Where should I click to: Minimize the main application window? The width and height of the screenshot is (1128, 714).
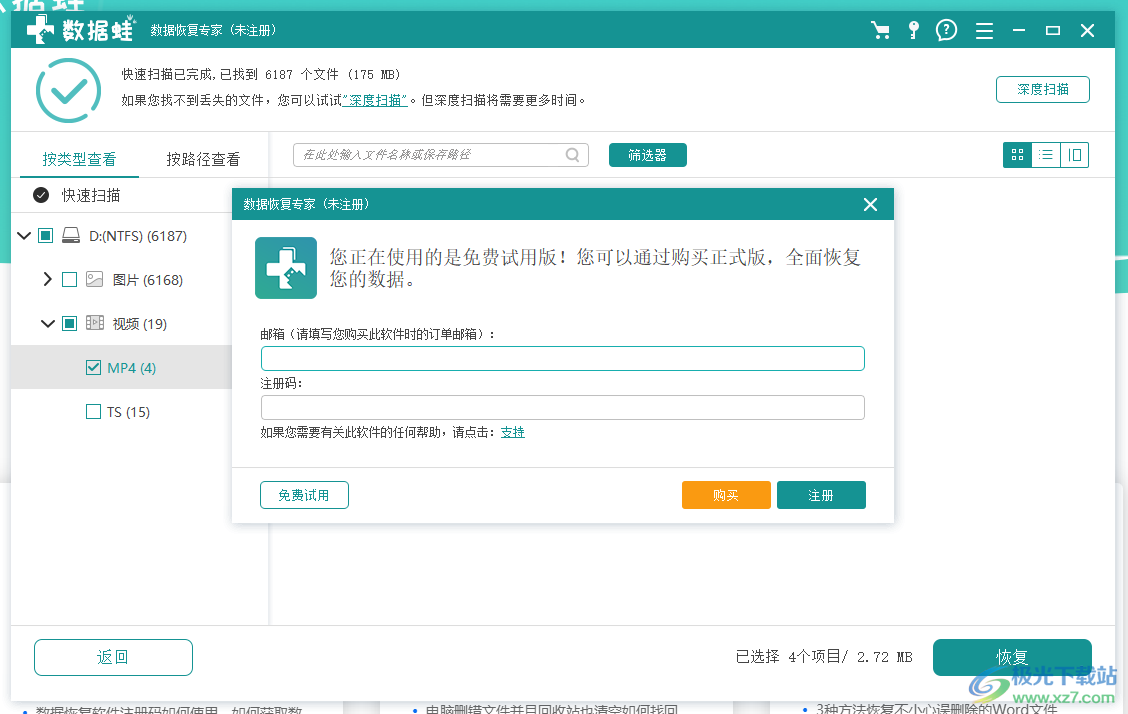(x=1019, y=30)
